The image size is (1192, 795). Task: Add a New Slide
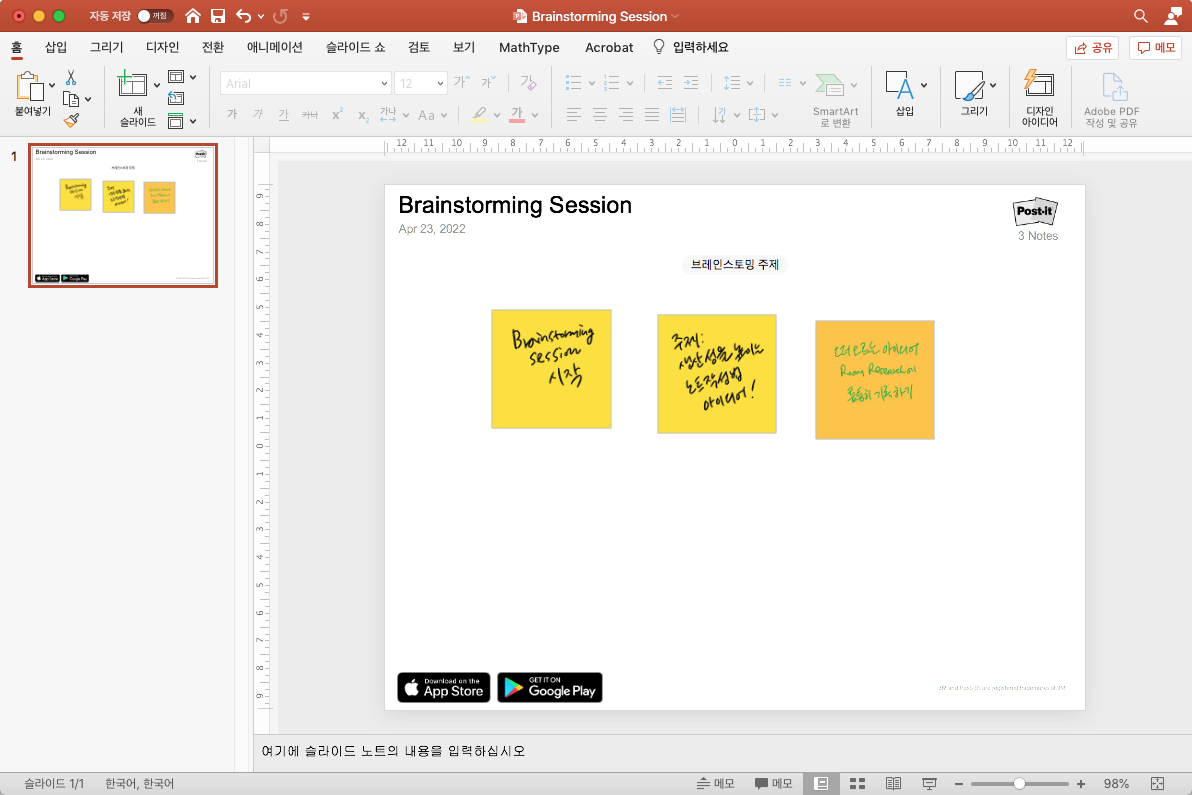(132, 84)
